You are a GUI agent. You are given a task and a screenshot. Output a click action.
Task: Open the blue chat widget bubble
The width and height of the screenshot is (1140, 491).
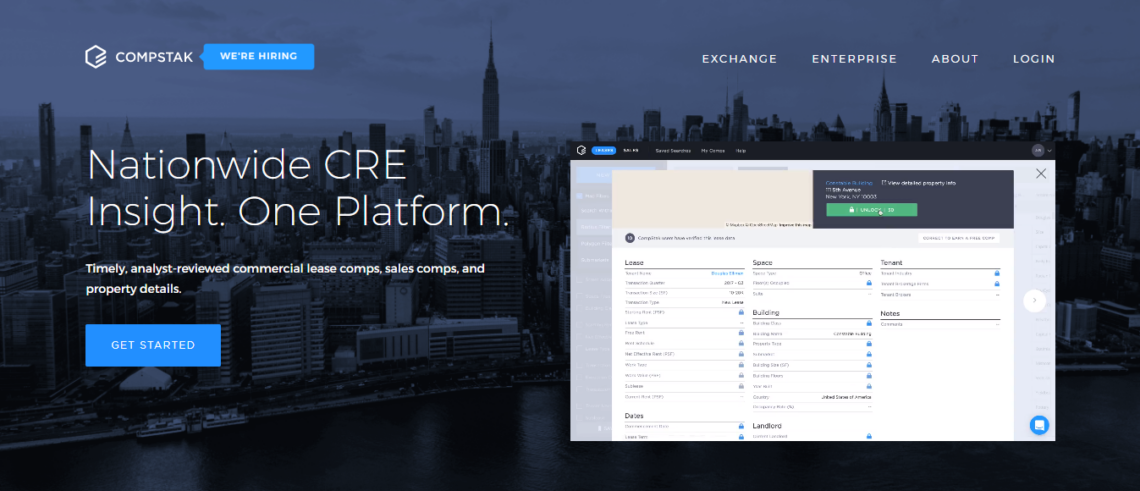pyautogui.click(x=1039, y=426)
